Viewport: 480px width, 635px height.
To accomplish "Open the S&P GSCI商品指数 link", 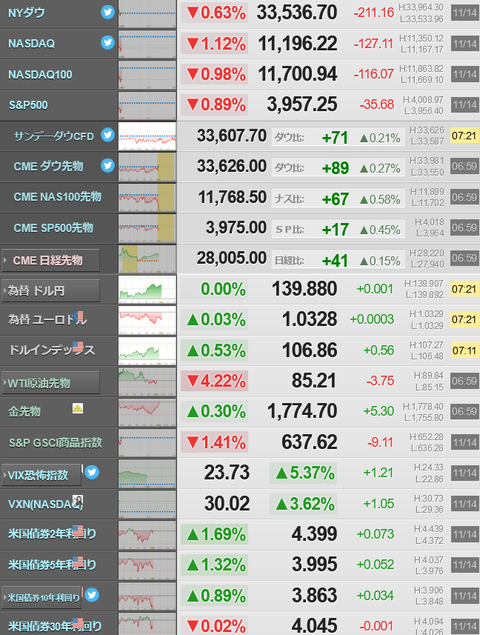I will tap(55, 442).
